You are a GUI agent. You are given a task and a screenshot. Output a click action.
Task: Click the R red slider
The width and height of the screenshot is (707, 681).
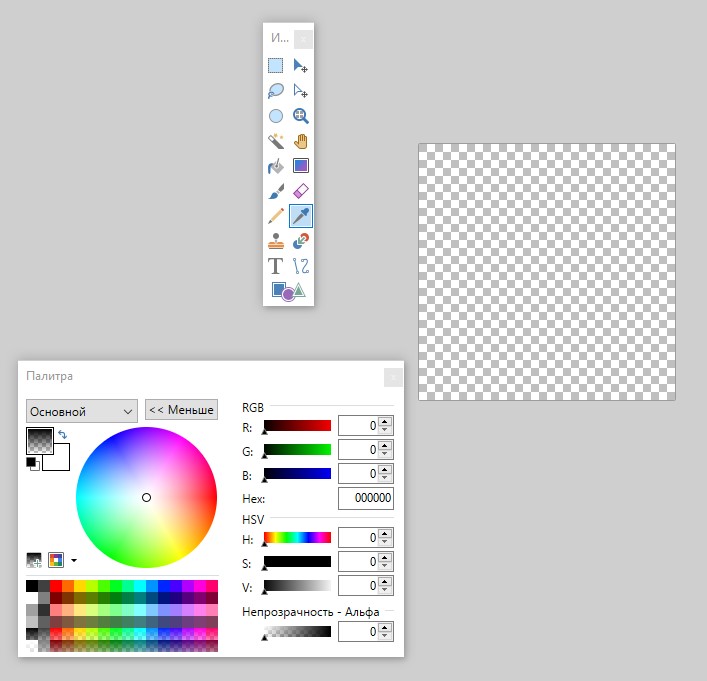297,426
